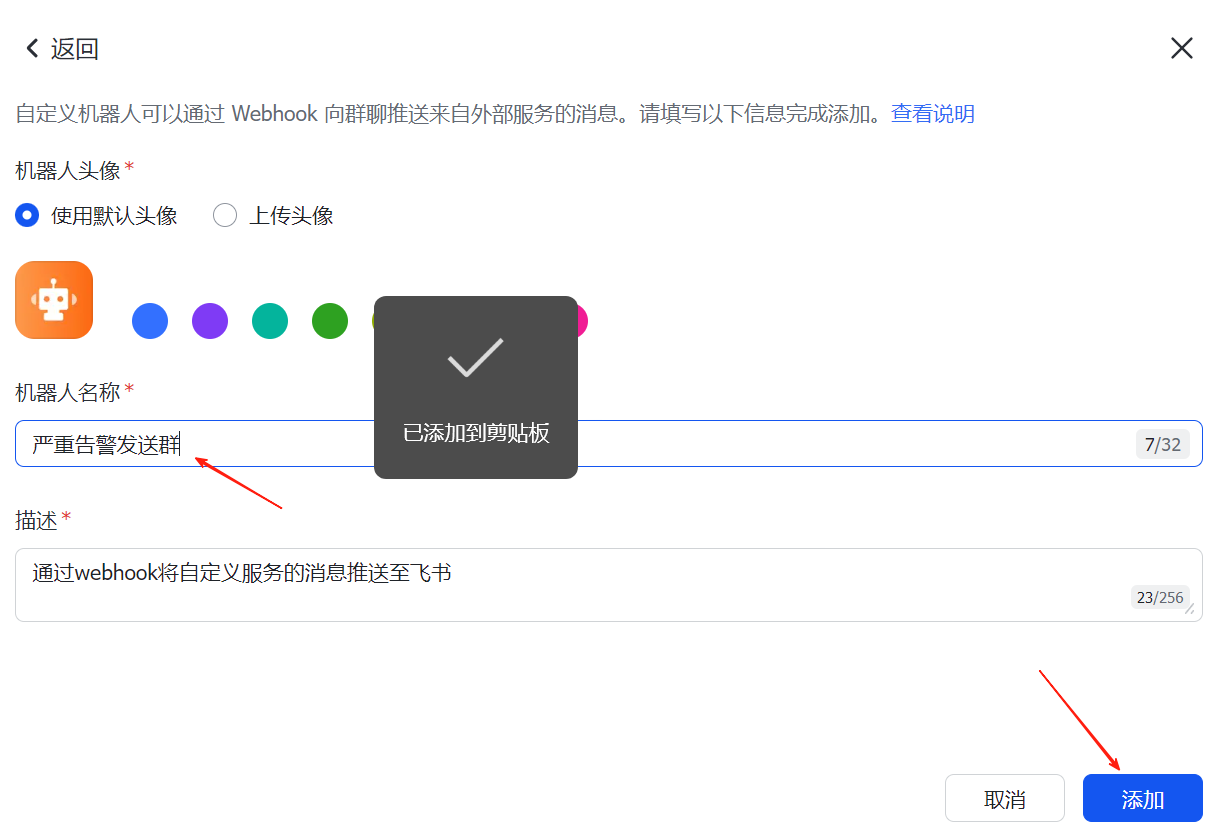
Task: Pick the pink avatar color swatch
Action: click(x=583, y=321)
